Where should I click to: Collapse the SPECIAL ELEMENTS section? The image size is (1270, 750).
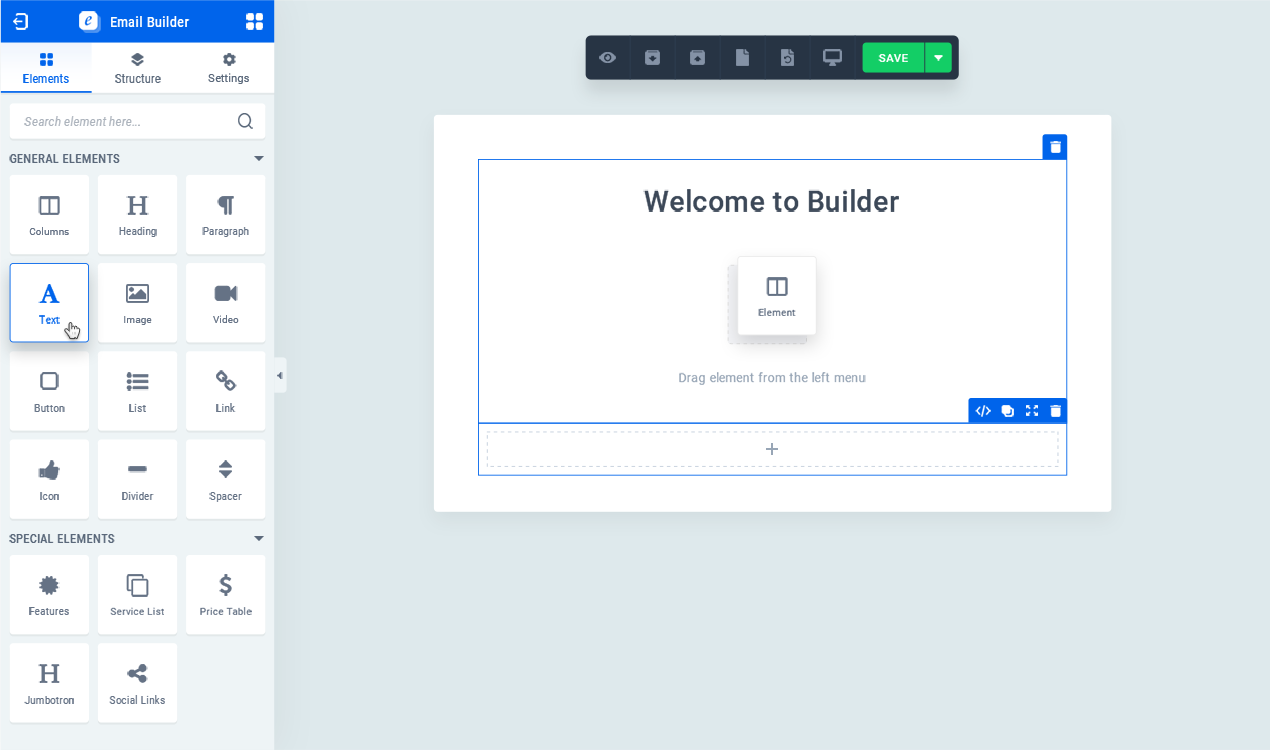pyautogui.click(x=258, y=538)
